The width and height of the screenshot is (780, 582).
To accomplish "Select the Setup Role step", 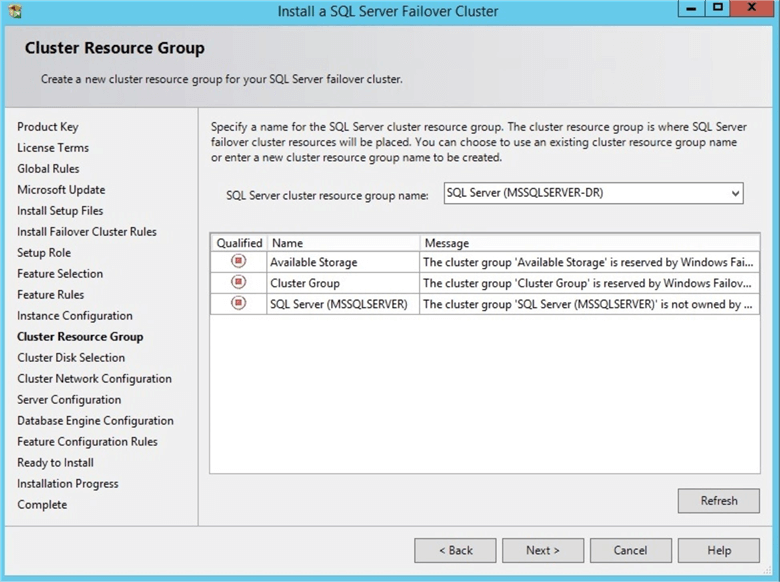I will point(44,253).
